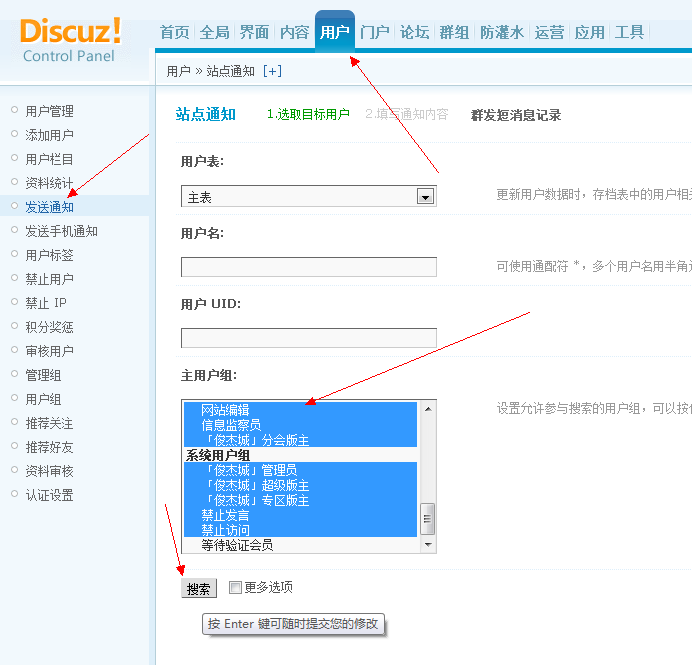Image resolution: width=692 pixels, height=665 pixels.
Task: Open the 首页 top navigation tab
Action: (x=174, y=32)
